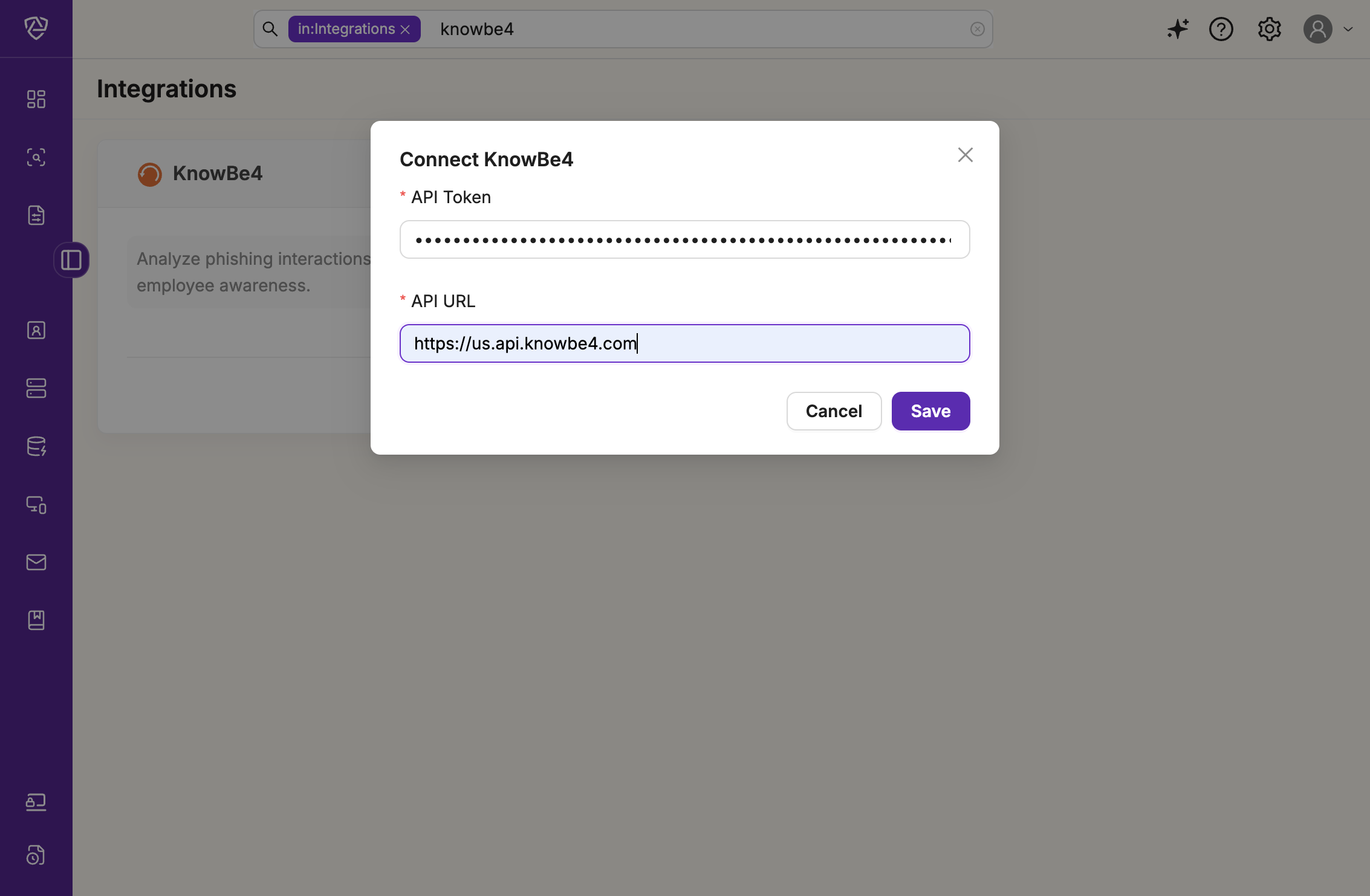Toggle the sidebar collapse panel button
This screenshot has height=896, width=1370.
(x=71, y=260)
